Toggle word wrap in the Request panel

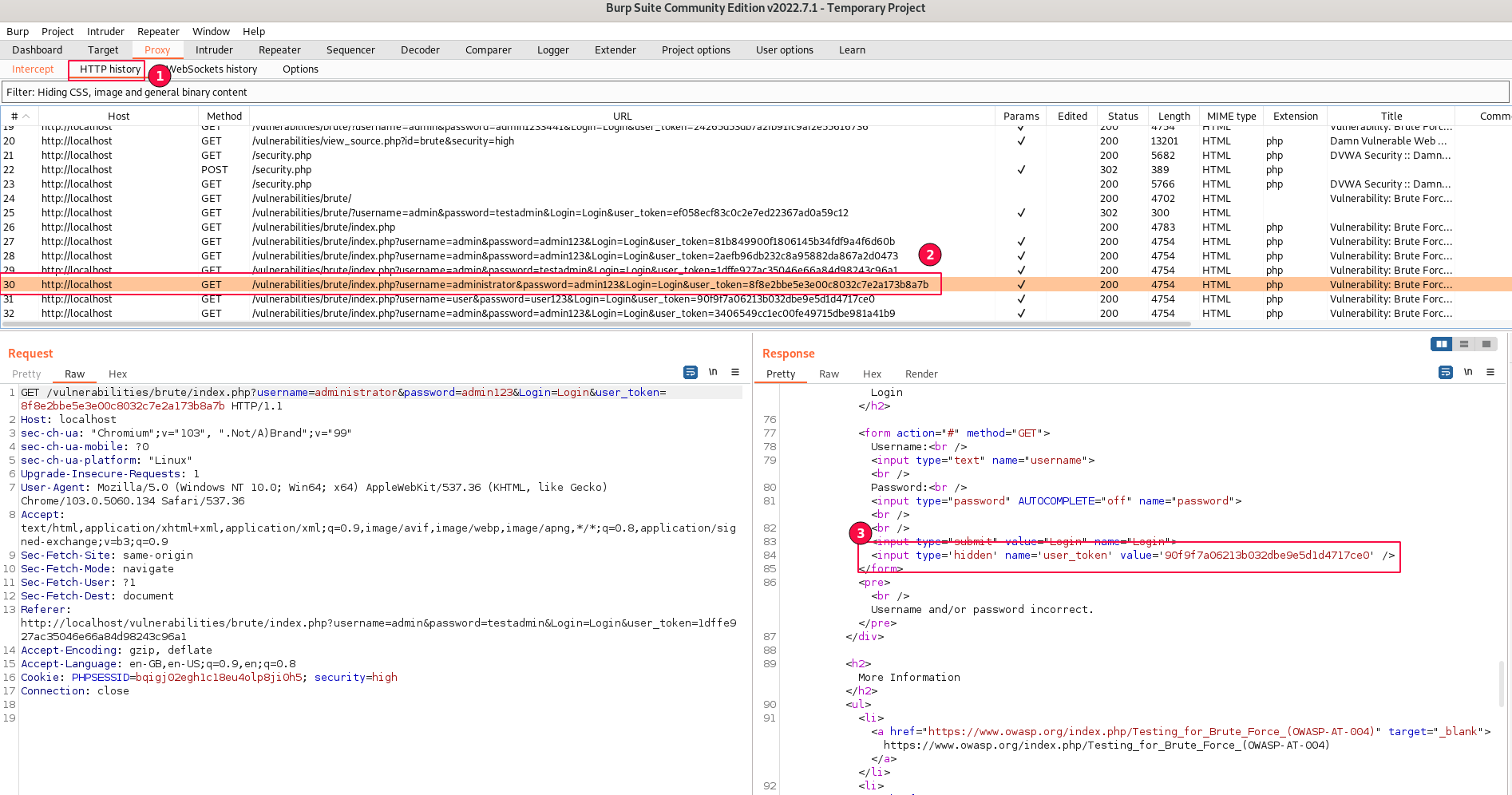691,373
